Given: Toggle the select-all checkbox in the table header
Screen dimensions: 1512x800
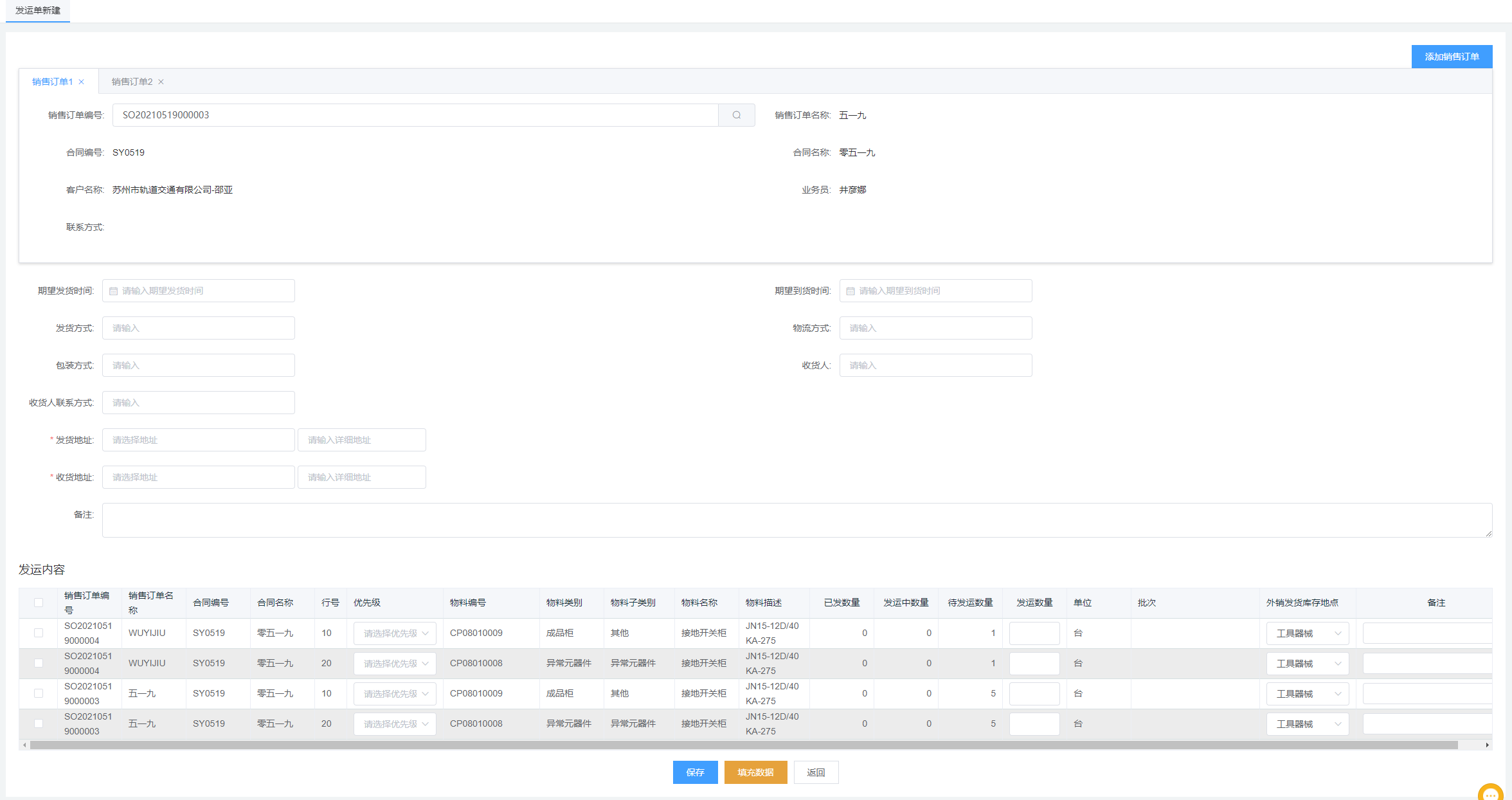Looking at the screenshot, I should 39,603.
